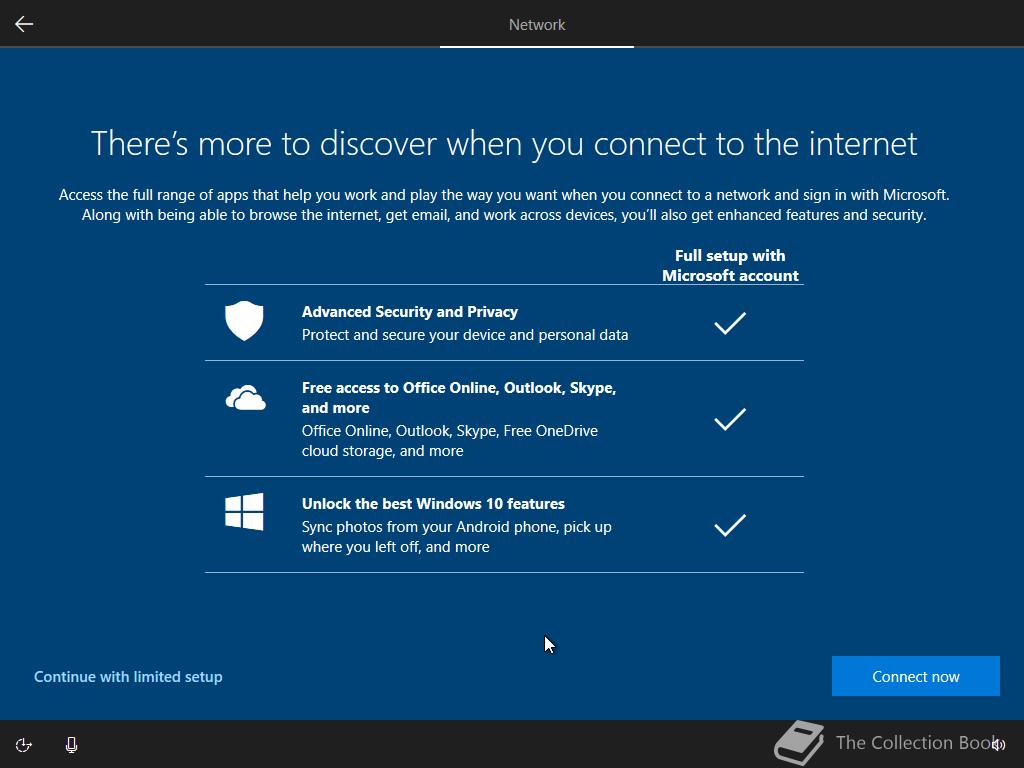
Task: Click the OneDrive cloud icon
Action: pos(246,398)
